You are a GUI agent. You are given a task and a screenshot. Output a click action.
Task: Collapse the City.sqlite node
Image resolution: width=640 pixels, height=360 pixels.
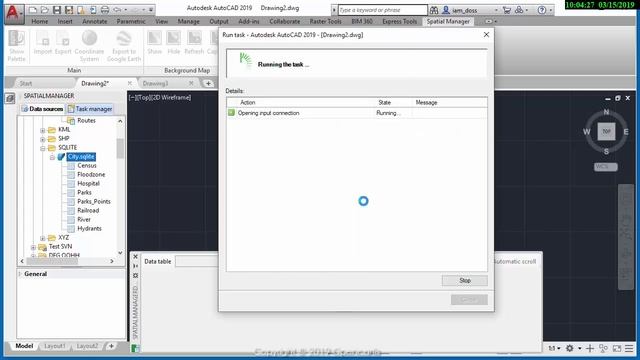tap(52, 157)
